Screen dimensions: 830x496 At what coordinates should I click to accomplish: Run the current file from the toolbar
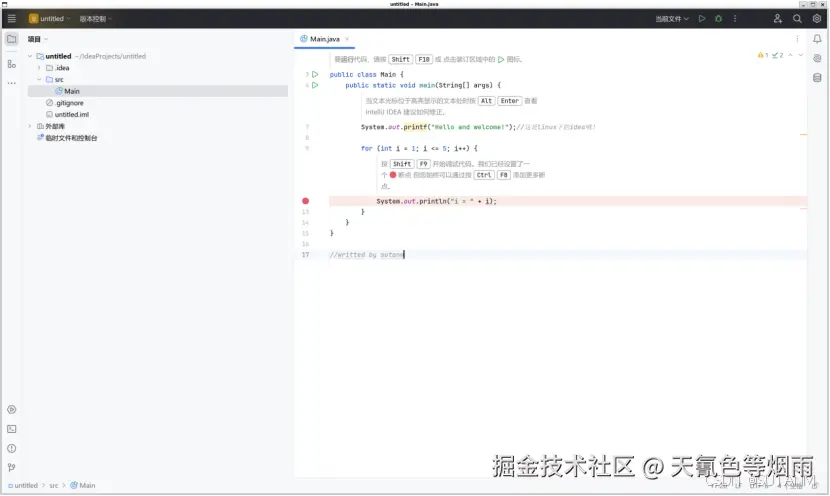coord(702,19)
